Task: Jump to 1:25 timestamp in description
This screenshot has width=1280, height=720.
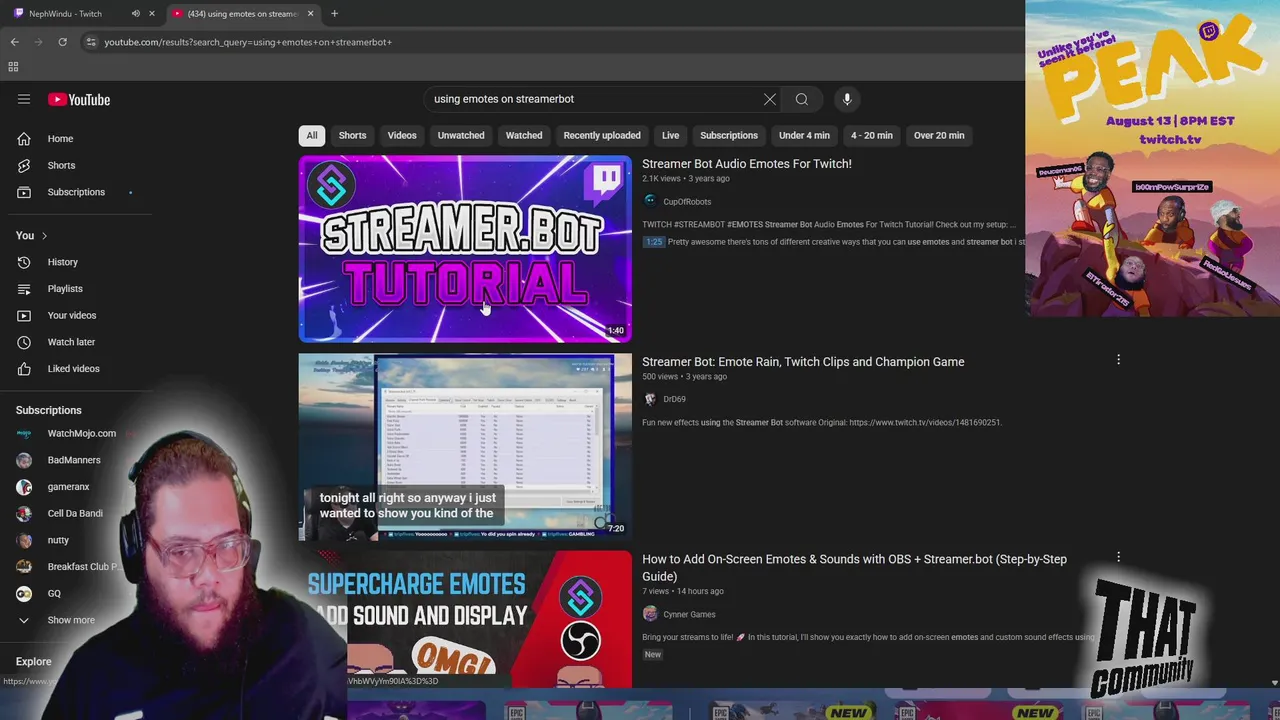Action: click(654, 242)
